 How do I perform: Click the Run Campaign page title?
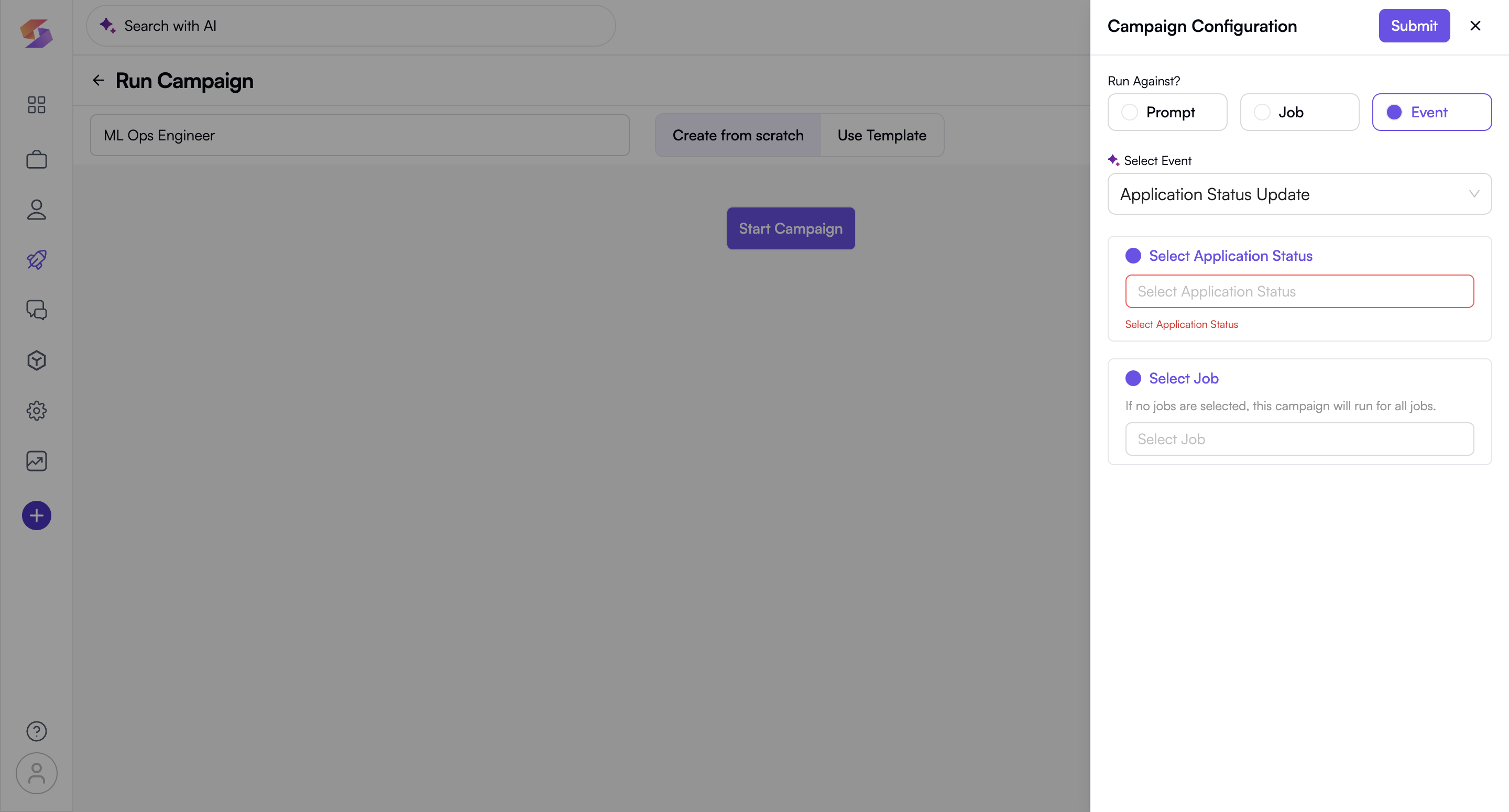coord(184,80)
